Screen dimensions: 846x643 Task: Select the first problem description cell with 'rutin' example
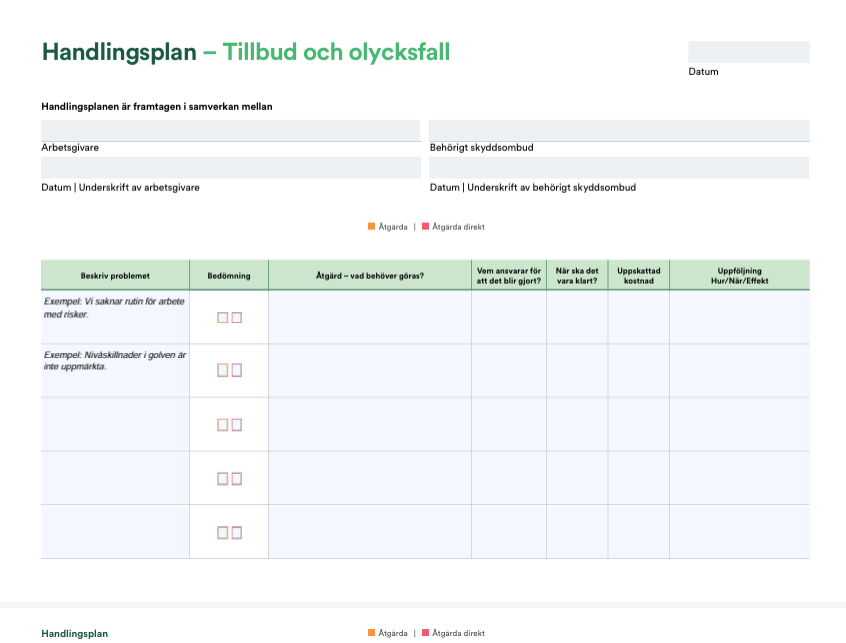pos(115,317)
